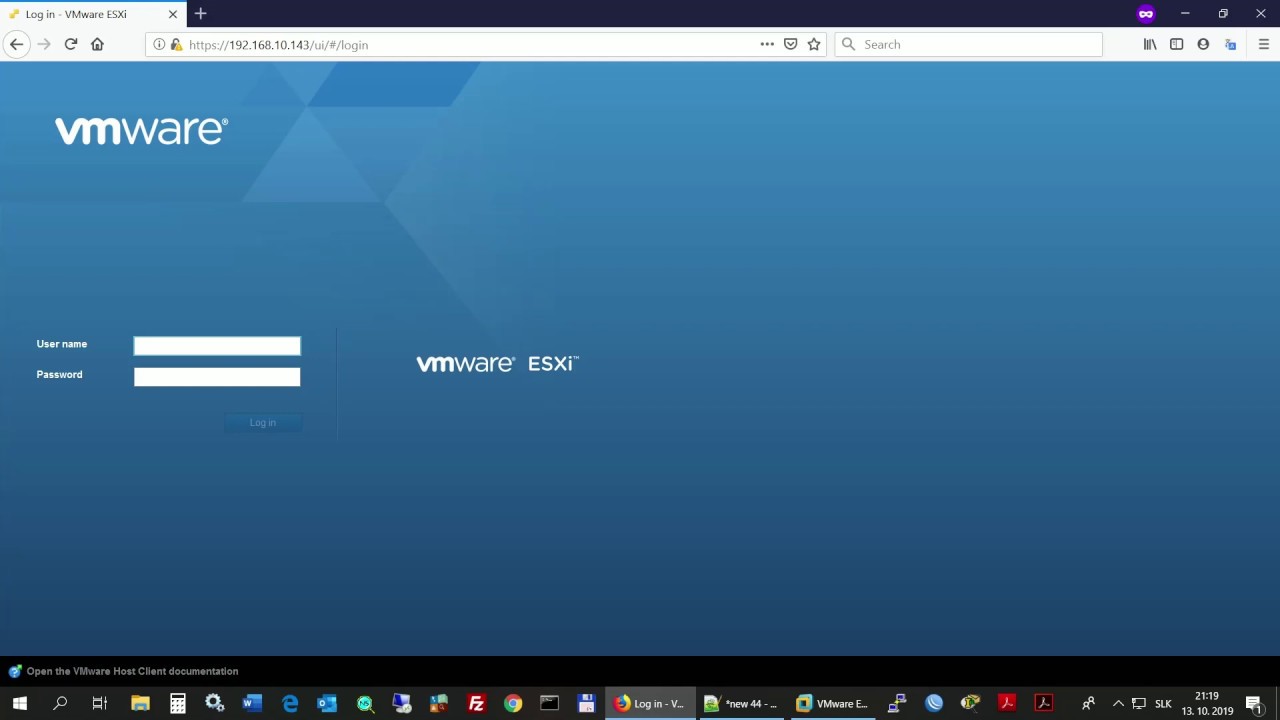Screen dimensions: 1280x720
Task: Bookmark this page with star icon
Action: (x=814, y=44)
